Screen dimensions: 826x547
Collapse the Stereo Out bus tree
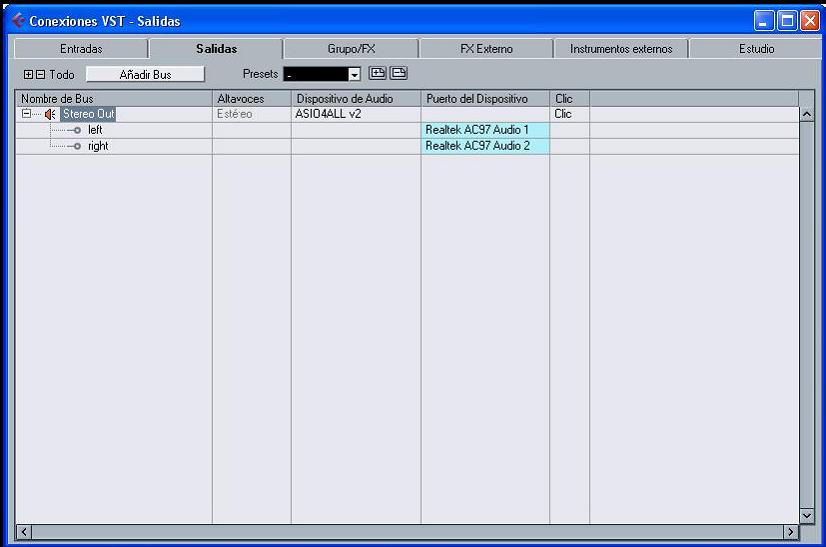[26, 114]
